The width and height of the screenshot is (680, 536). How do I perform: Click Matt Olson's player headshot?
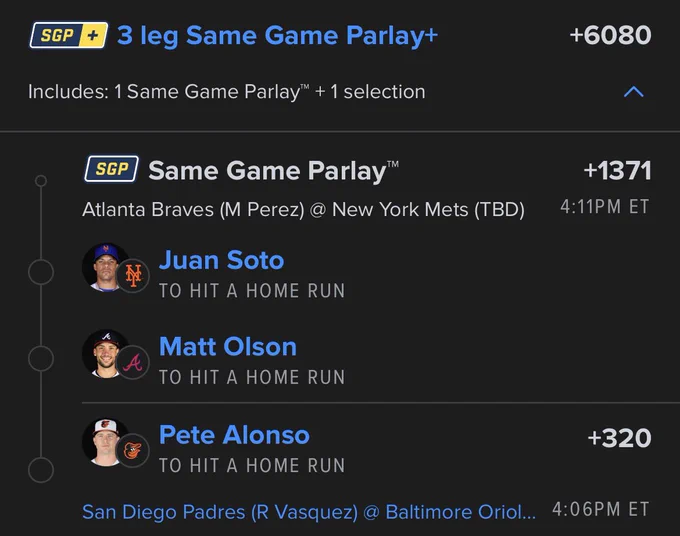105,353
